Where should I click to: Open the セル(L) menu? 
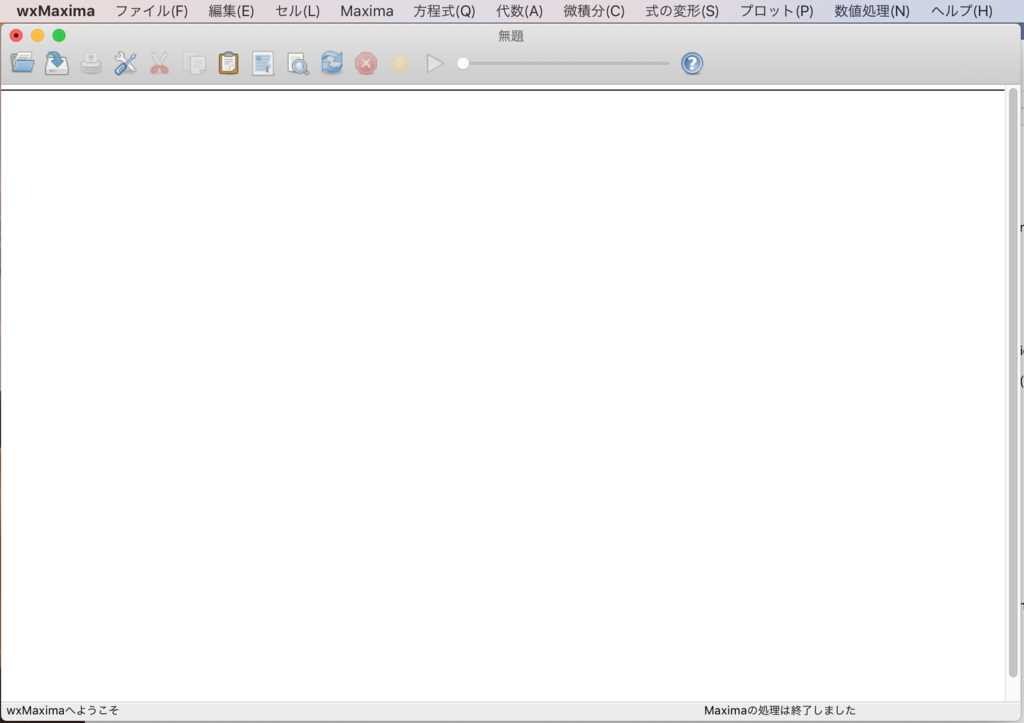[297, 11]
